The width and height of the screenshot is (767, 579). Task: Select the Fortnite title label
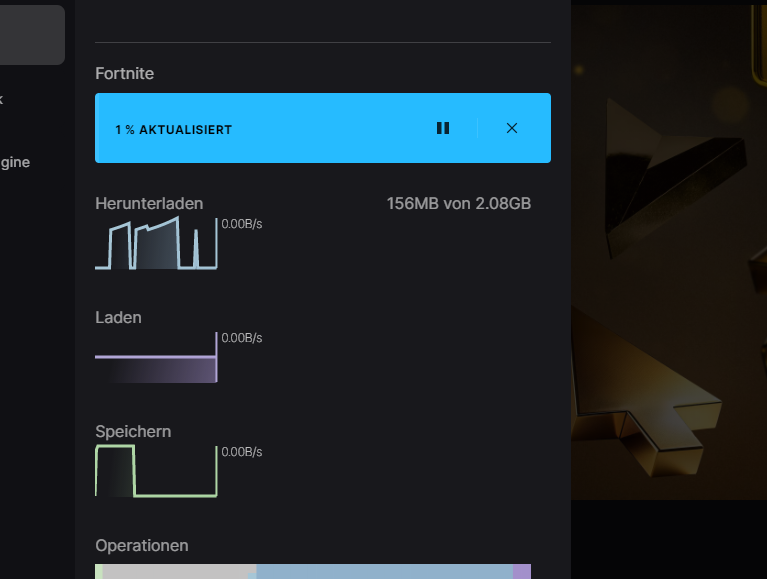[125, 73]
